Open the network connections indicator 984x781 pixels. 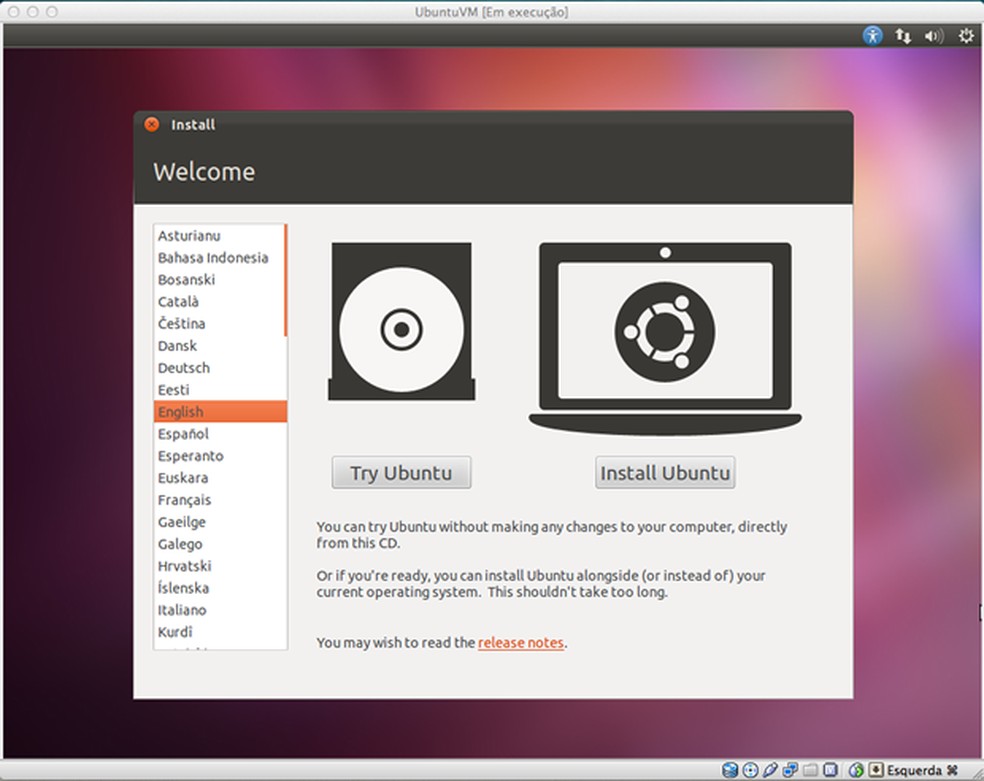tap(903, 36)
